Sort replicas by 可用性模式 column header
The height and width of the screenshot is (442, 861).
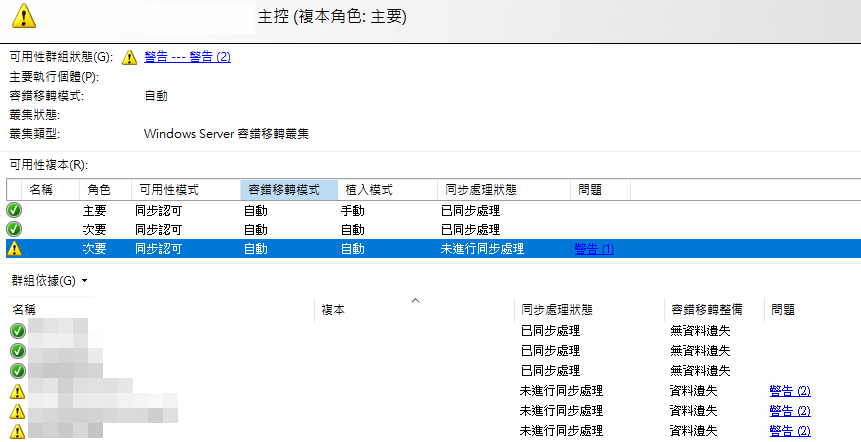click(169, 189)
